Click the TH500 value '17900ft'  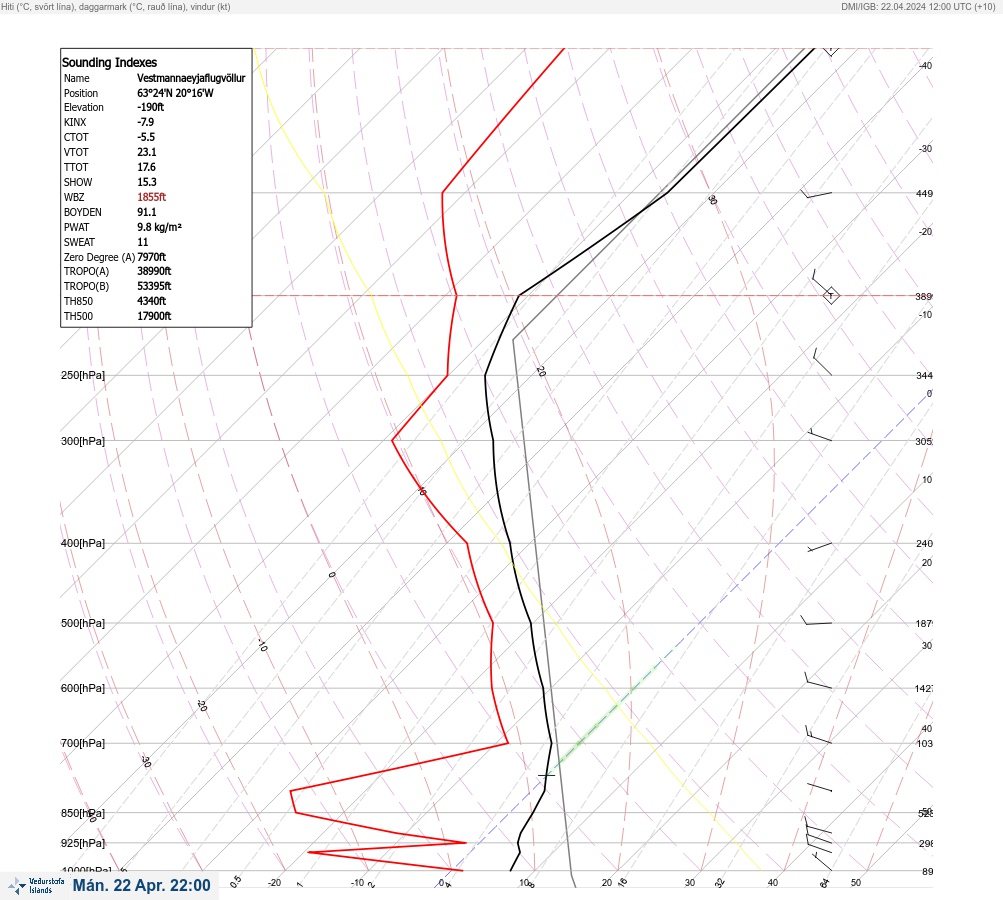154,316
